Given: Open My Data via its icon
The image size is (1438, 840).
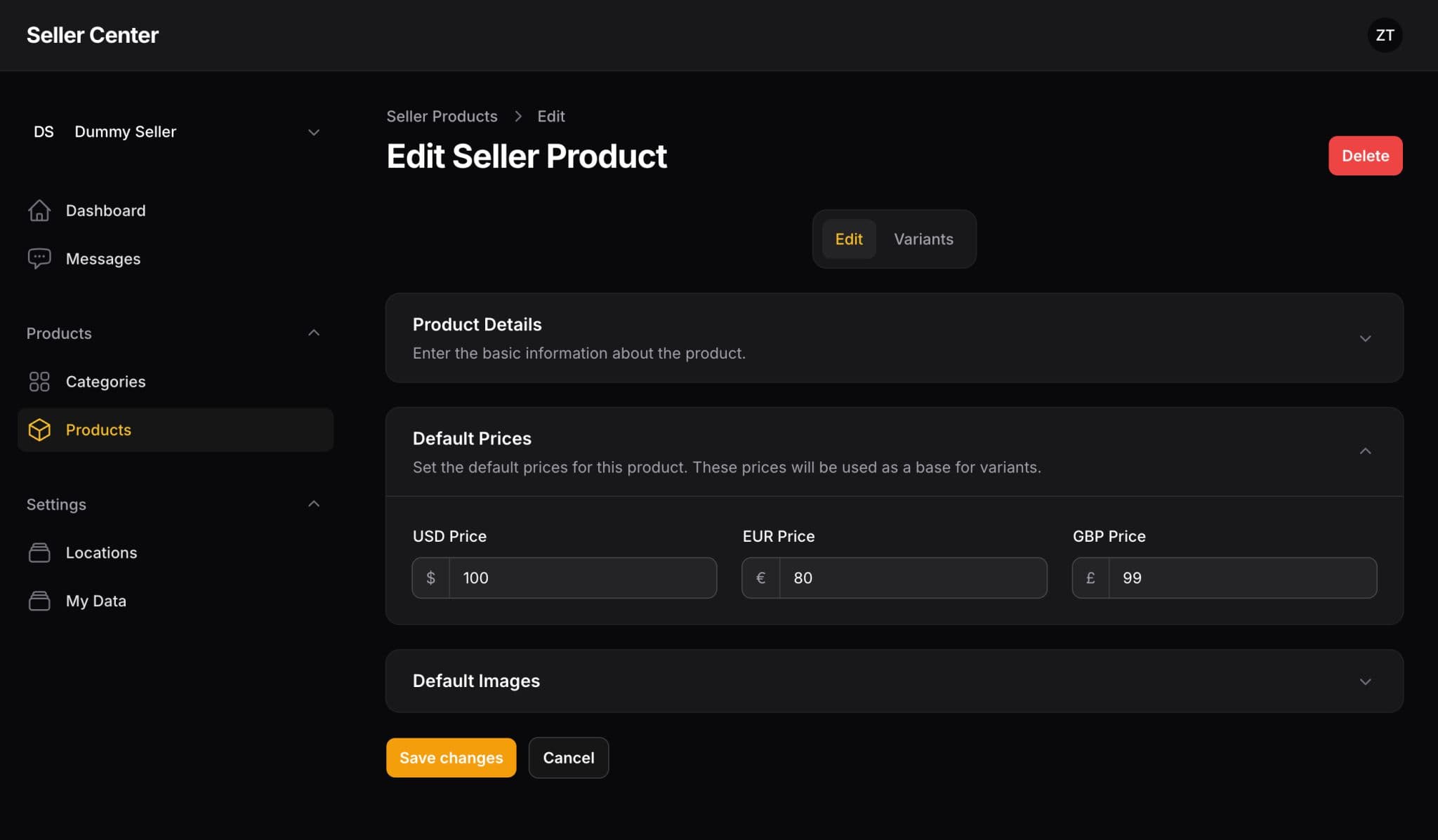Looking at the screenshot, I should [40, 600].
